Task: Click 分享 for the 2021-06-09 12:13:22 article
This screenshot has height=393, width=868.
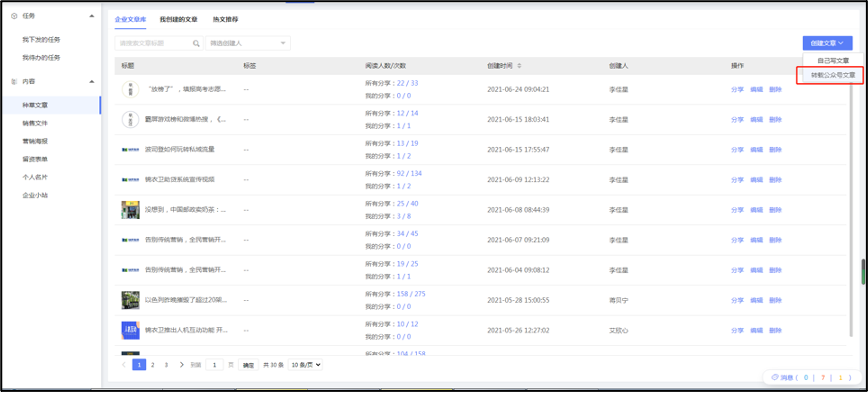Action: (737, 180)
